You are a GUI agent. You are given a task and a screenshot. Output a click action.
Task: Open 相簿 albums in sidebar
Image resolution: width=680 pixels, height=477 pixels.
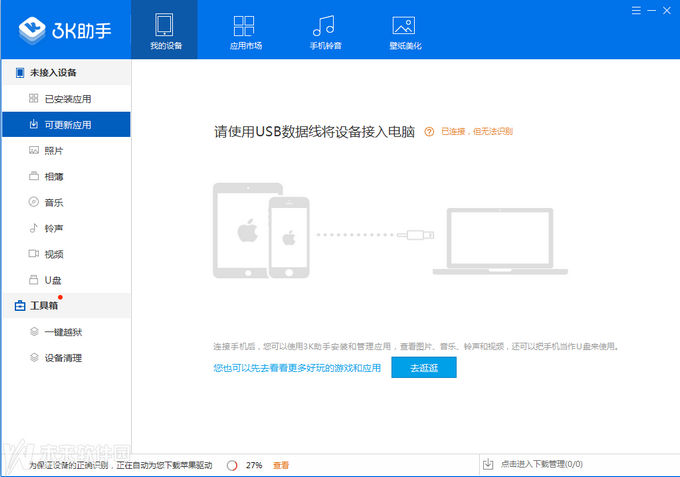coord(54,177)
